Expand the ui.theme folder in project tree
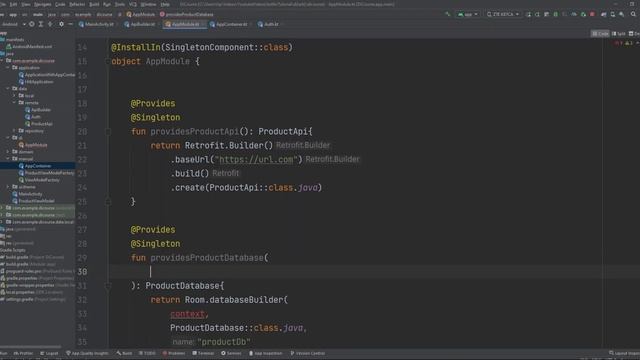This screenshot has height=360, width=640. (x=8, y=187)
